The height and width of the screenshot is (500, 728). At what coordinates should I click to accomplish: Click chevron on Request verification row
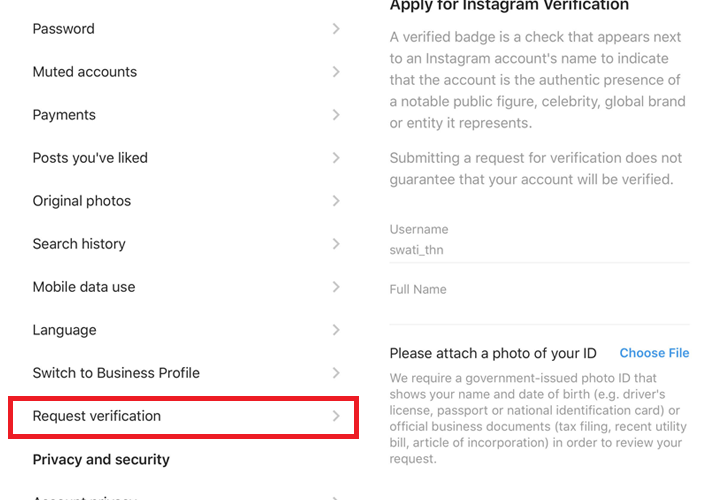coord(336,416)
